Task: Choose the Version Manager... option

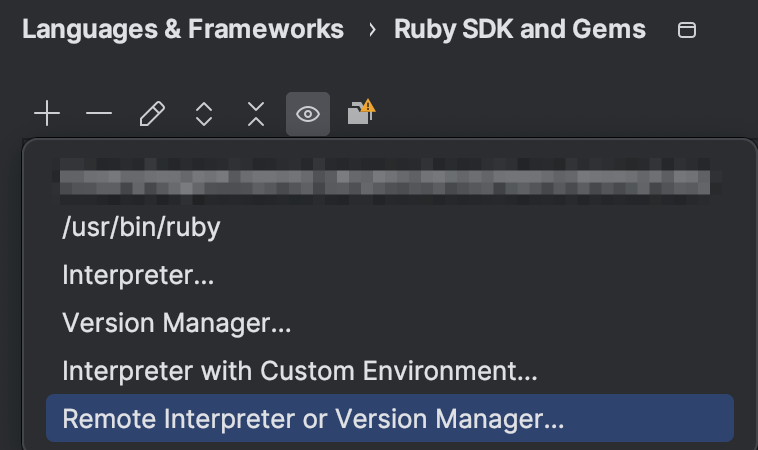Action: point(177,323)
